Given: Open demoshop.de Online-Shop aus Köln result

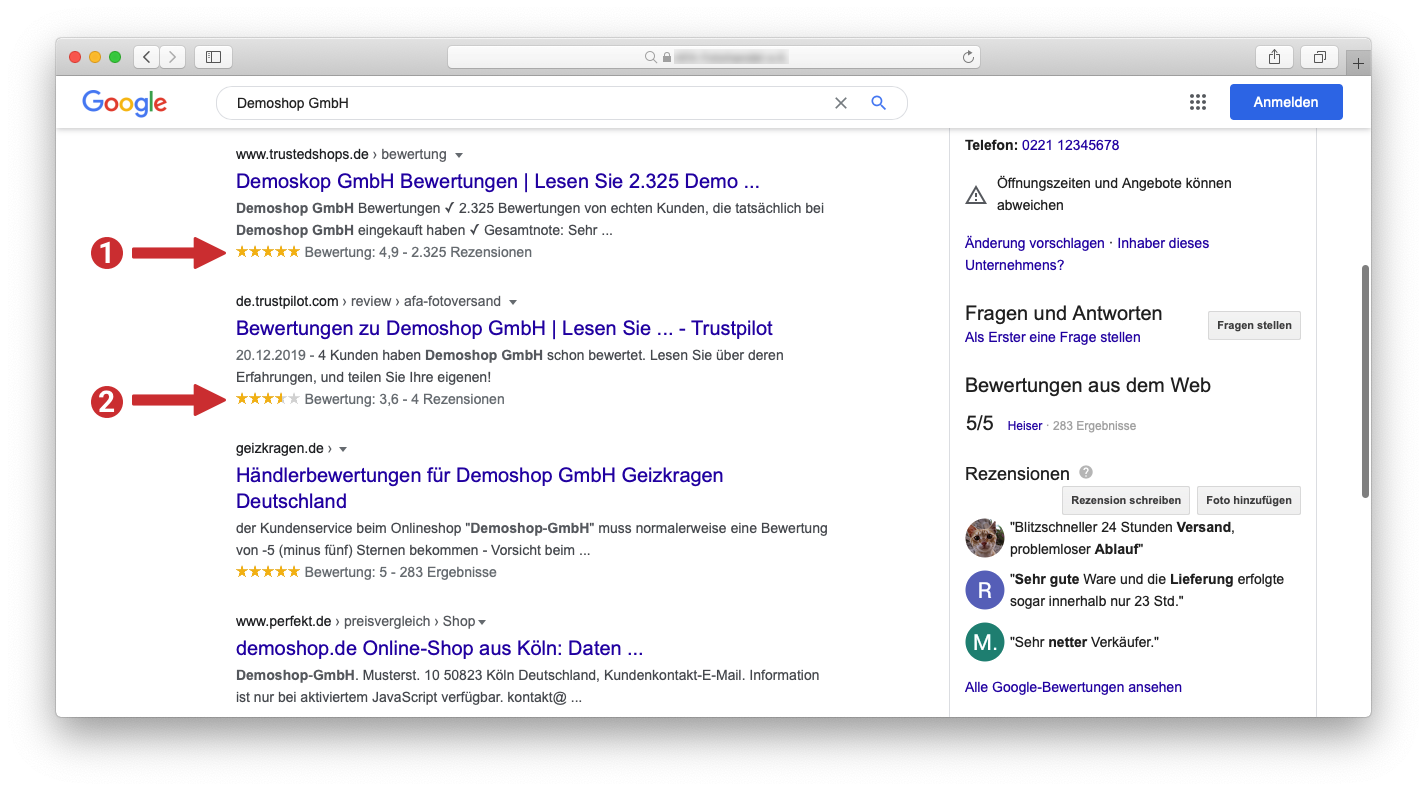Looking at the screenshot, I should click(439, 648).
